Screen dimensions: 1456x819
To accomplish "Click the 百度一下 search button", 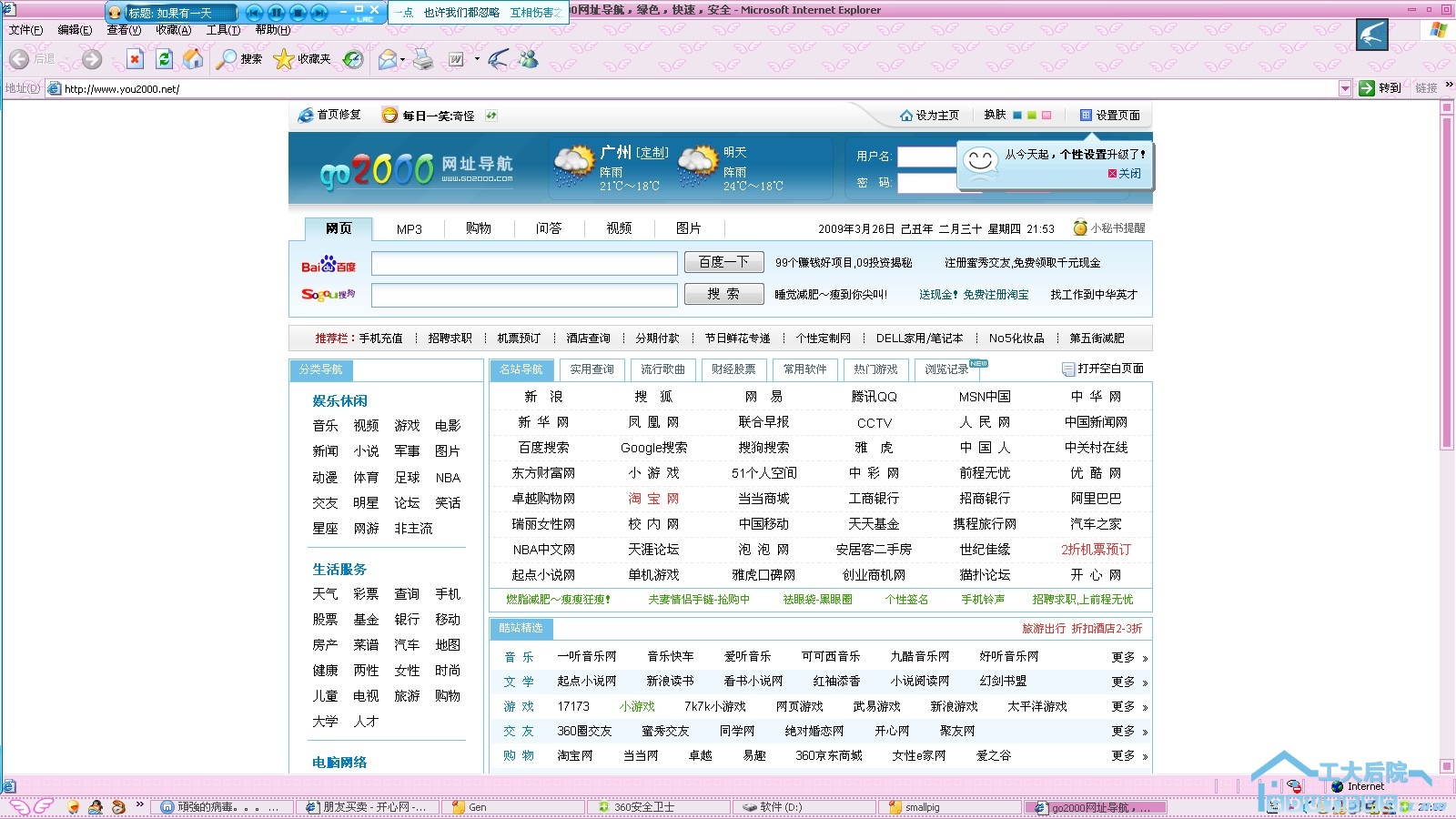I will pos(723,262).
